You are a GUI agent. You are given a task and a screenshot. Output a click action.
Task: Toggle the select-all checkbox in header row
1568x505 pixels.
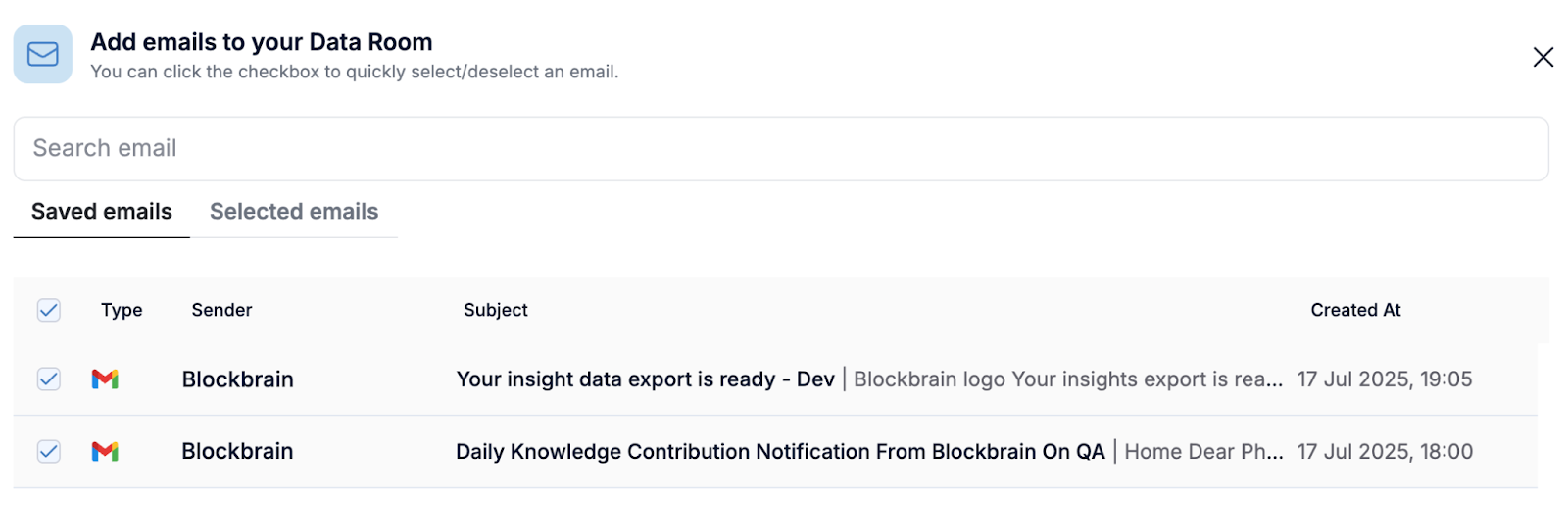[49, 310]
